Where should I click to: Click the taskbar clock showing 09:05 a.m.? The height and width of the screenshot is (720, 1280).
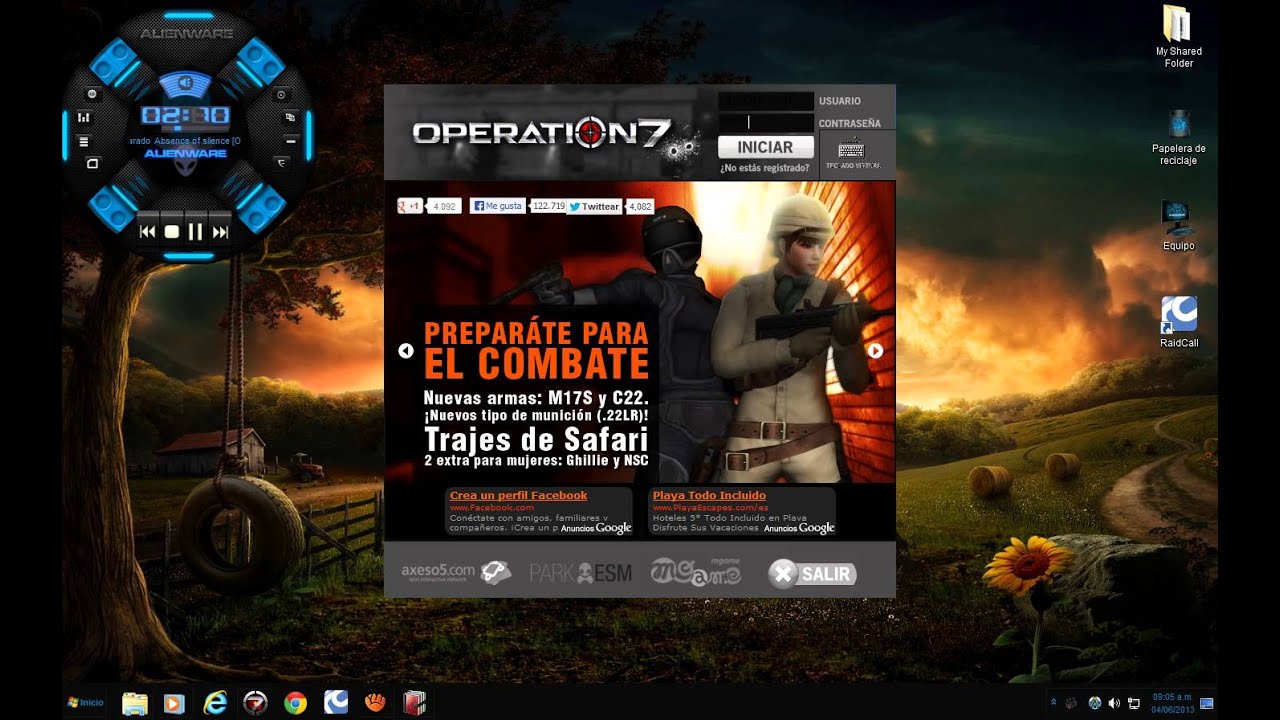point(1172,702)
